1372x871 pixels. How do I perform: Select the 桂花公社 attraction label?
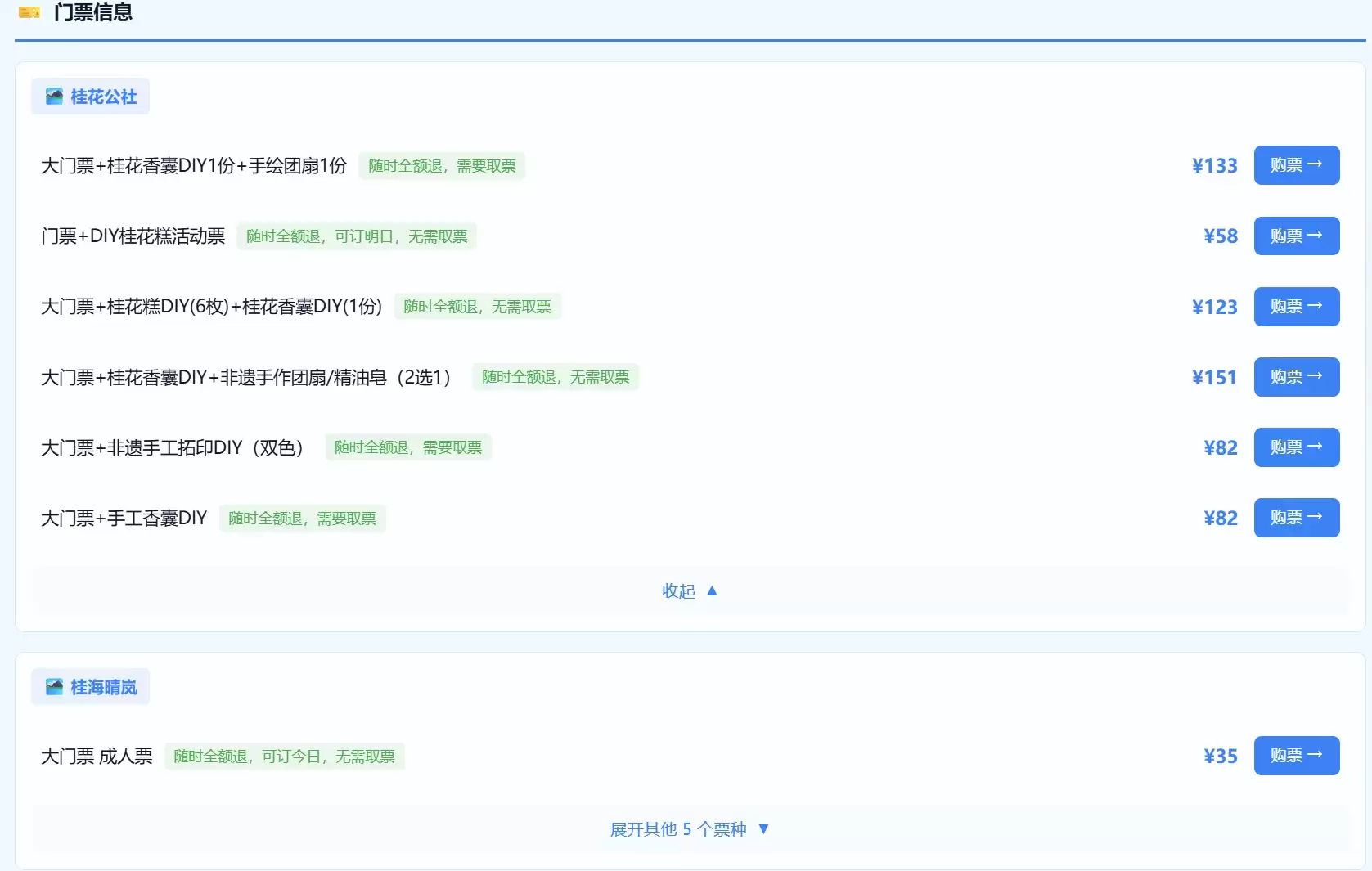tap(103, 97)
